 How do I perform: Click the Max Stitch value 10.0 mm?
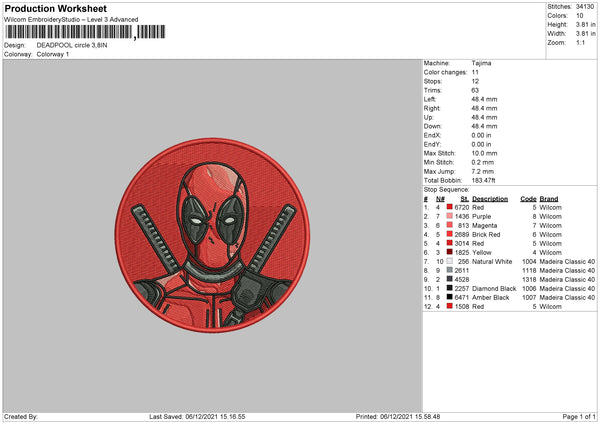pyautogui.click(x=484, y=153)
